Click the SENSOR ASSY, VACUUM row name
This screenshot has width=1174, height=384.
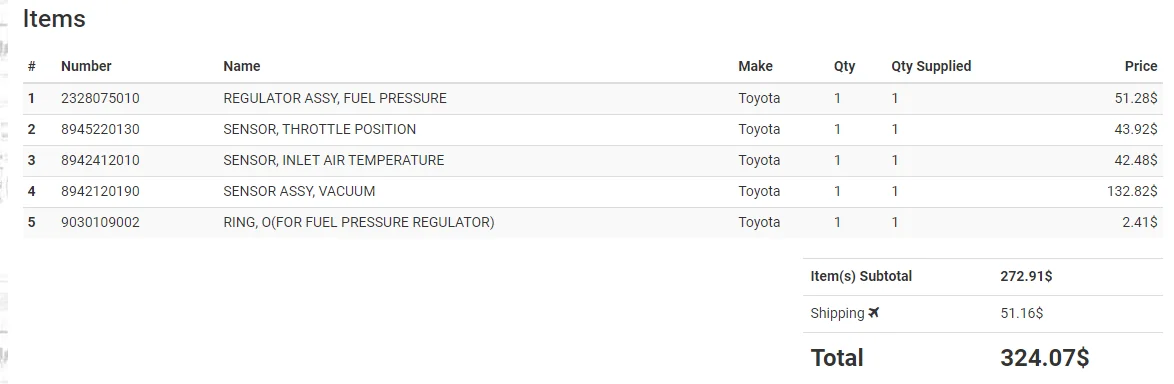(299, 191)
